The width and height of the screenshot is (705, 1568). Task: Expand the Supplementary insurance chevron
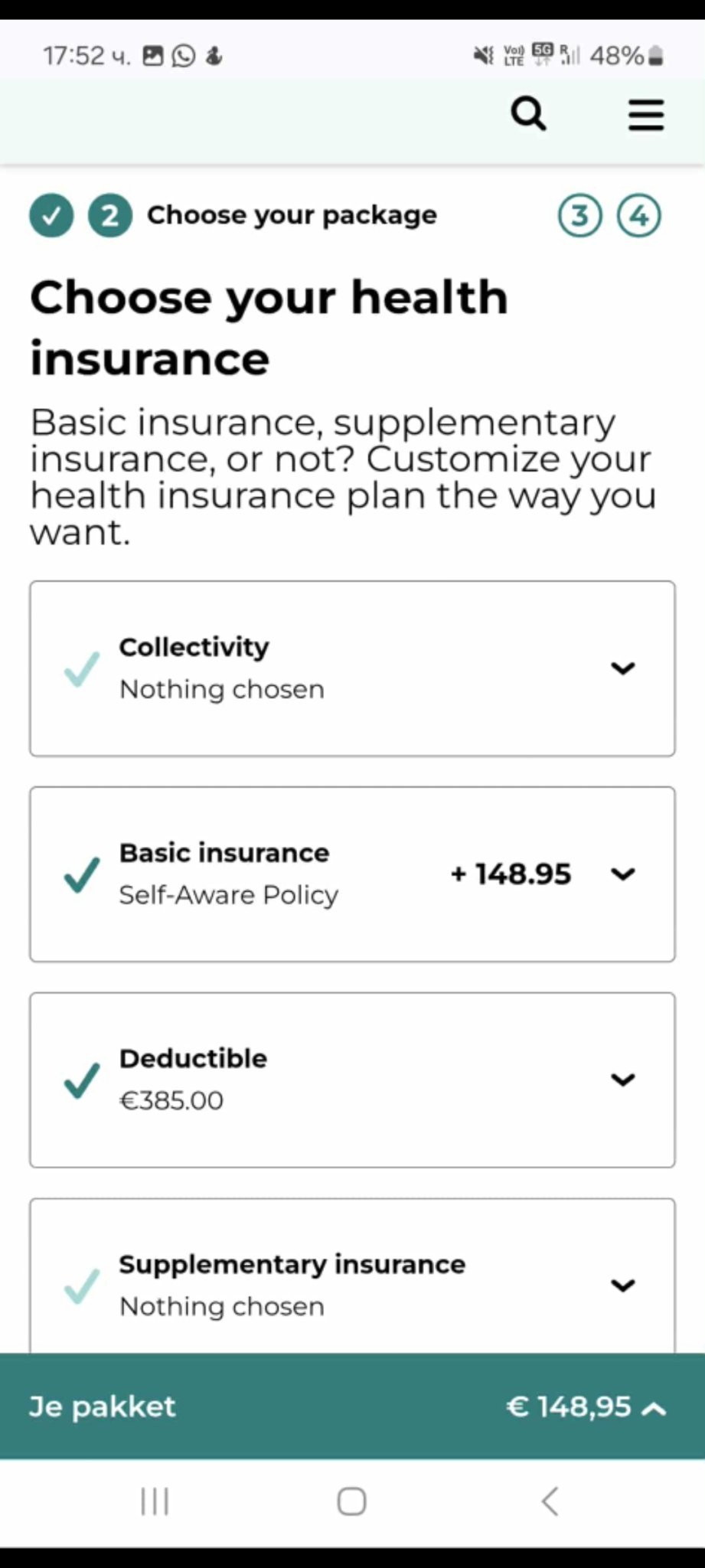[x=623, y=1285]
